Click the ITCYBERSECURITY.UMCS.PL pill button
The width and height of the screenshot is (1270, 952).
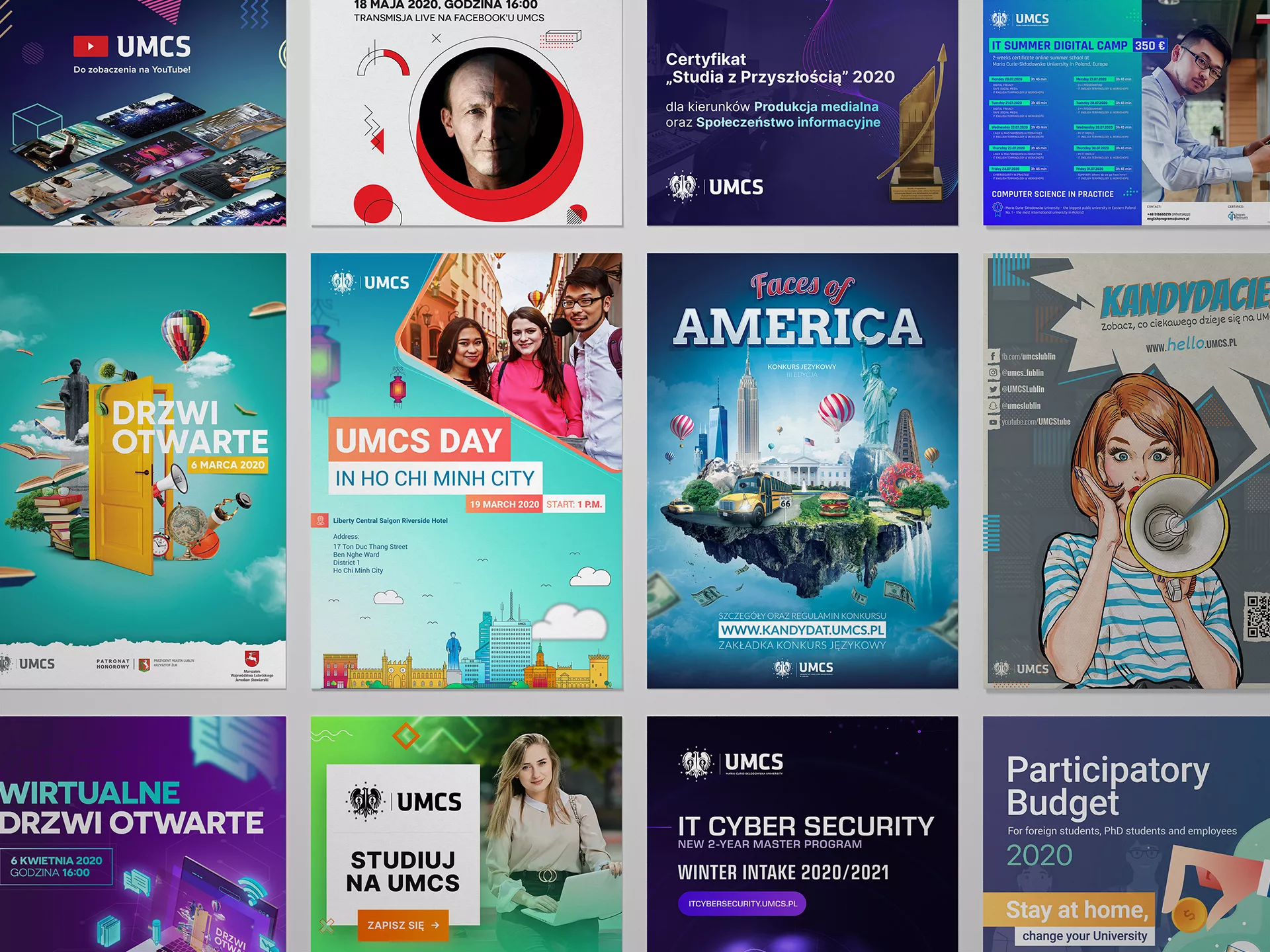741,904
